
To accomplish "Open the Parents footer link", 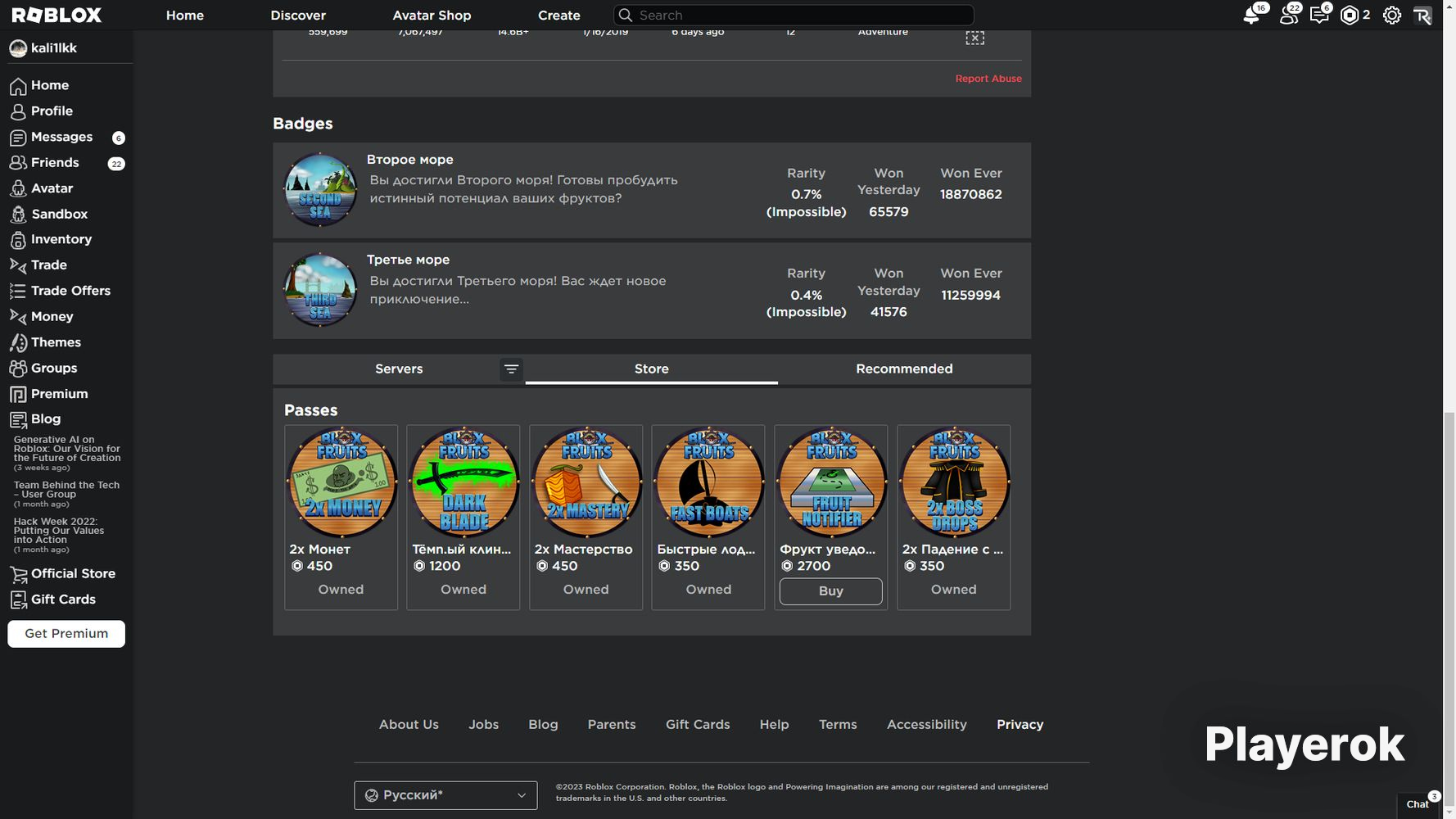I will click(612, 724).
